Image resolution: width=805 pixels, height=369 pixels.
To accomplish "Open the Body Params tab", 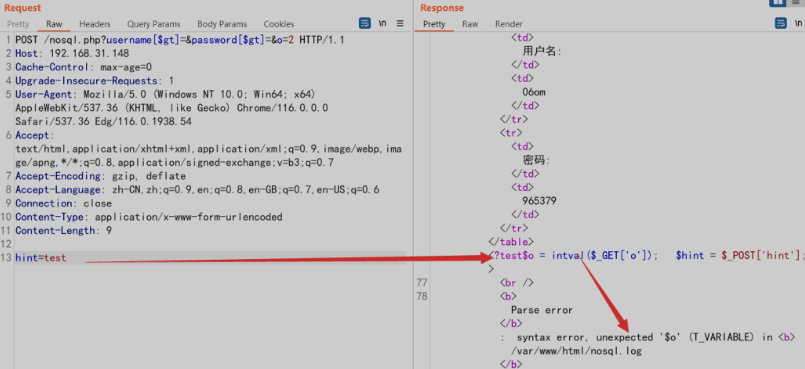I will pos(222,24).
